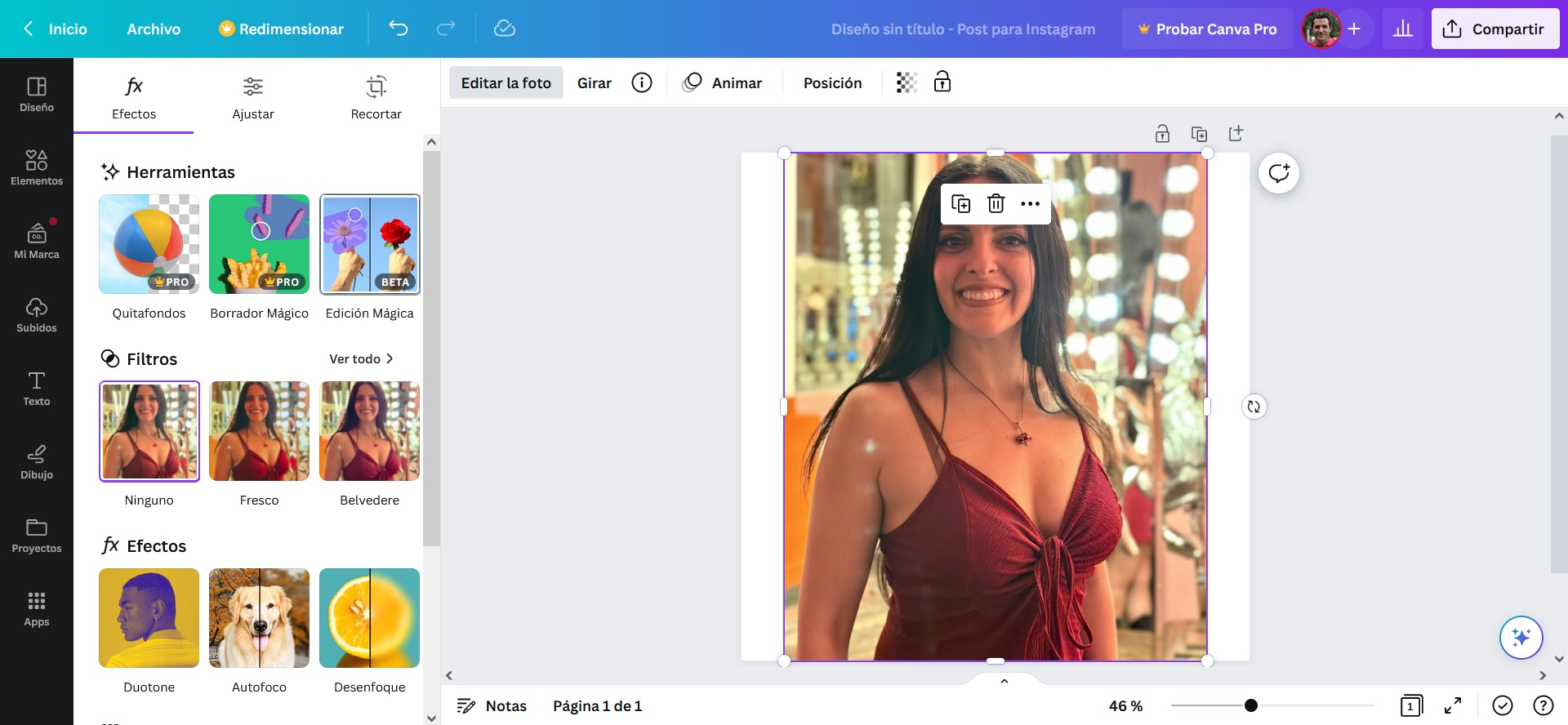The height and width of the screenshot is (725, 1568).
Task: Open the Subidos uploads panel
Action: (37, 315)
